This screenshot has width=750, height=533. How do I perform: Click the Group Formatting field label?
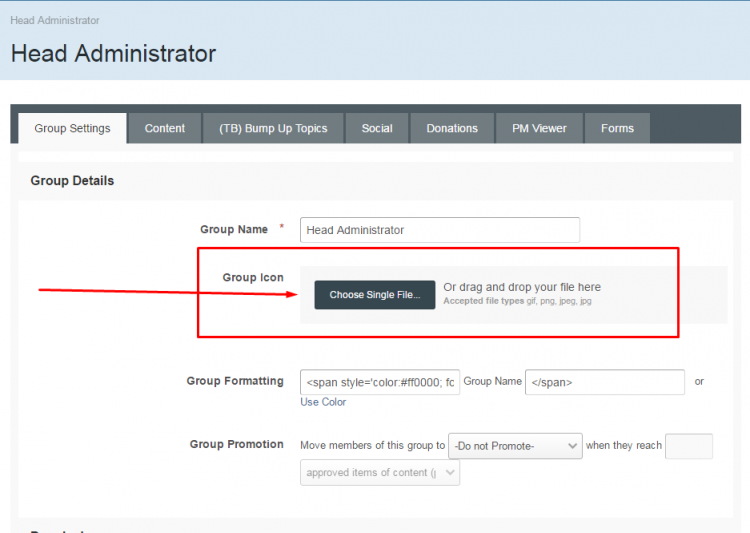tap(235, 381)
